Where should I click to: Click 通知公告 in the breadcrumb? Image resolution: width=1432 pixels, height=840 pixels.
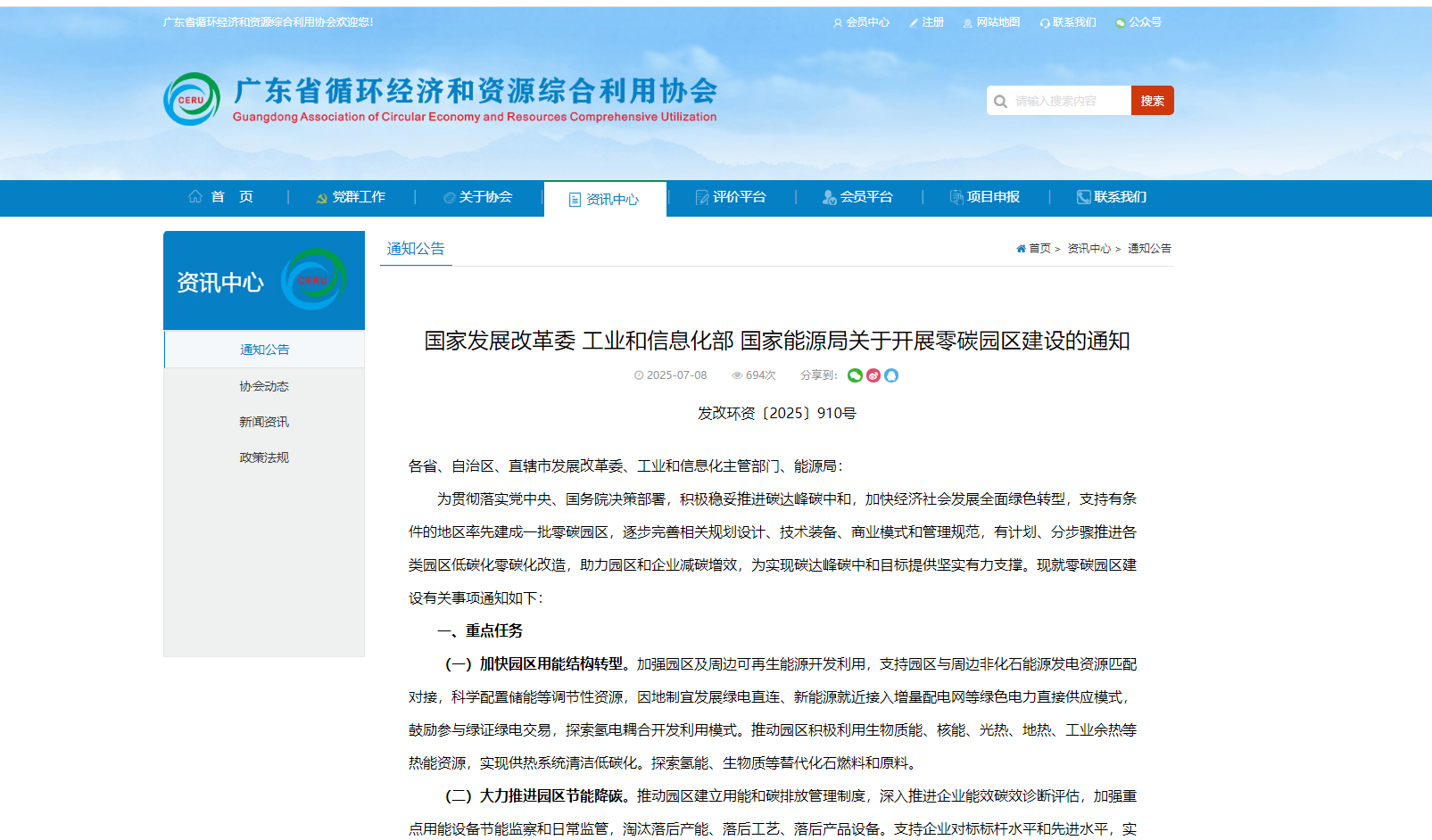(x=1149, y=249)
